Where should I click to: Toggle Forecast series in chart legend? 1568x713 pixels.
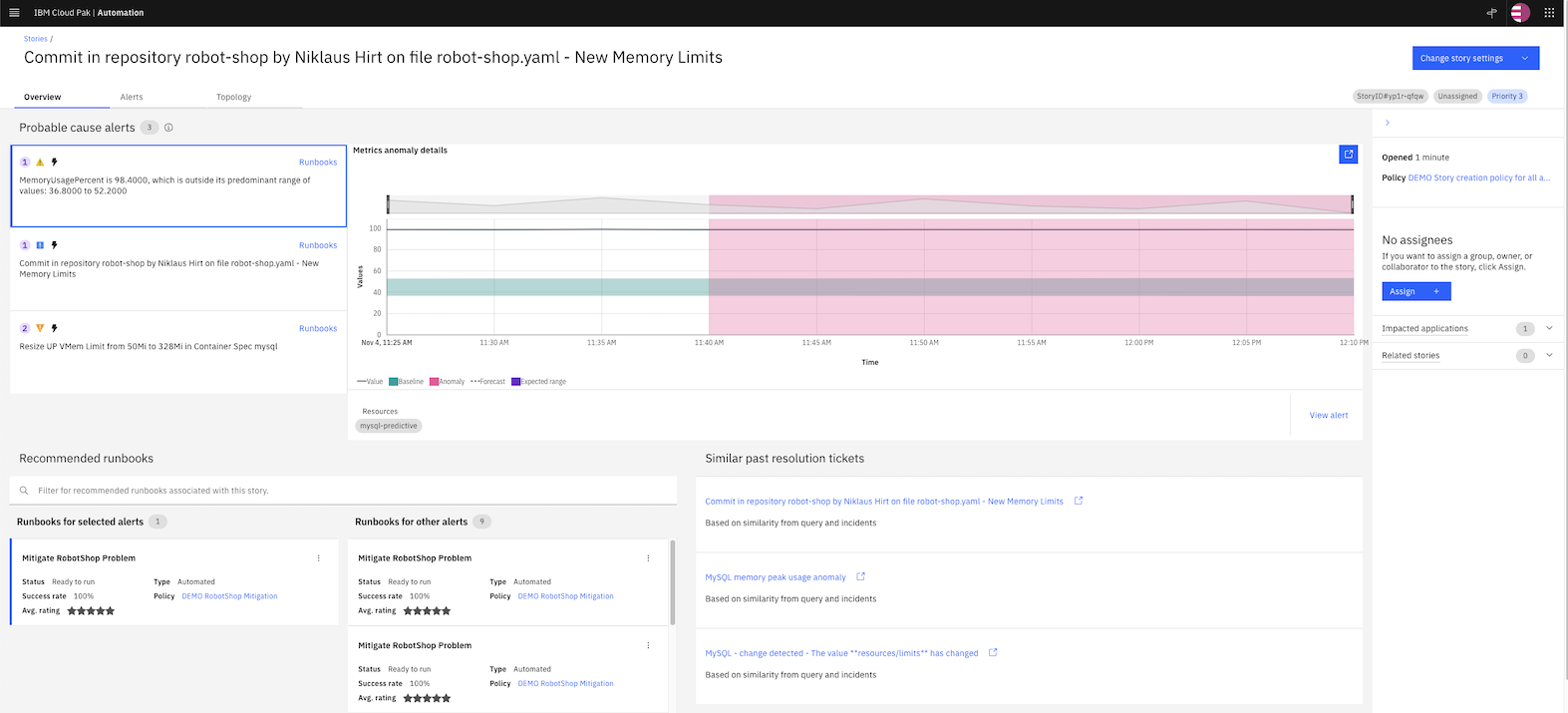(487, 382)
